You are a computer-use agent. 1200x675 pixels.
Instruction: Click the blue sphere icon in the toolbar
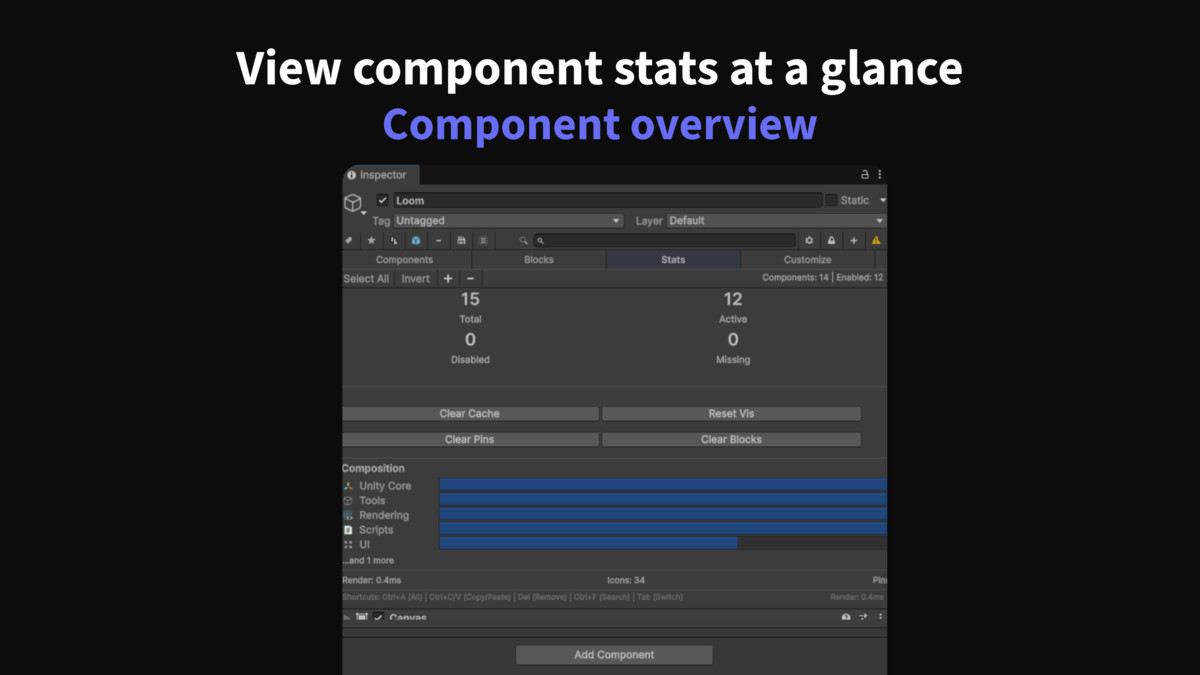tap(416, 240)
